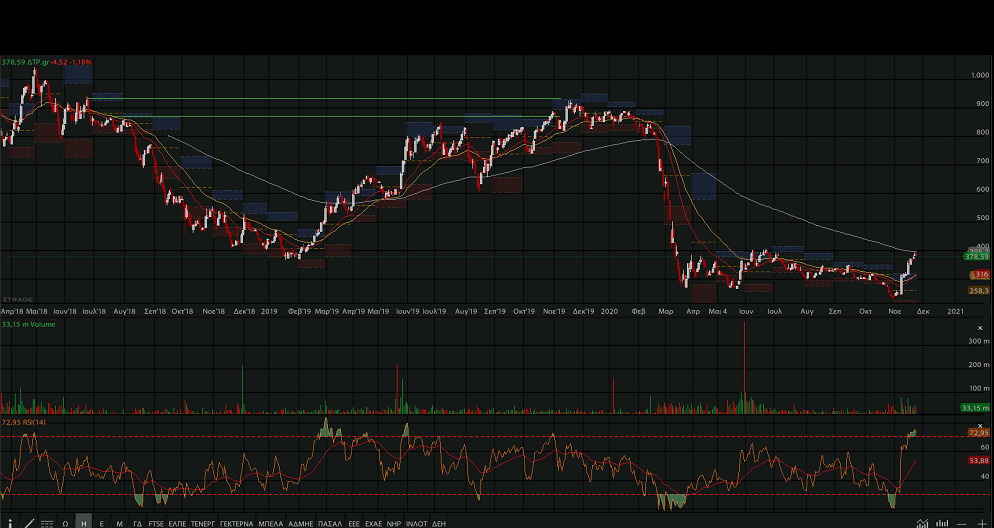Zoom out with the minus icon
Image resolution: width=994 pixels, height=528 pixels.
(962, 523)
